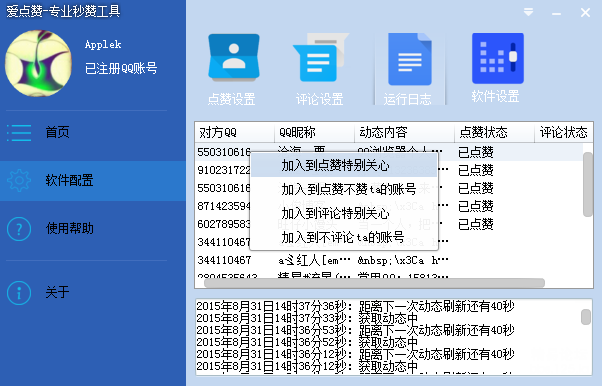Select the row with QQ 602789583
Viewport: 602px width, 386px height.
tap(223, 224)
